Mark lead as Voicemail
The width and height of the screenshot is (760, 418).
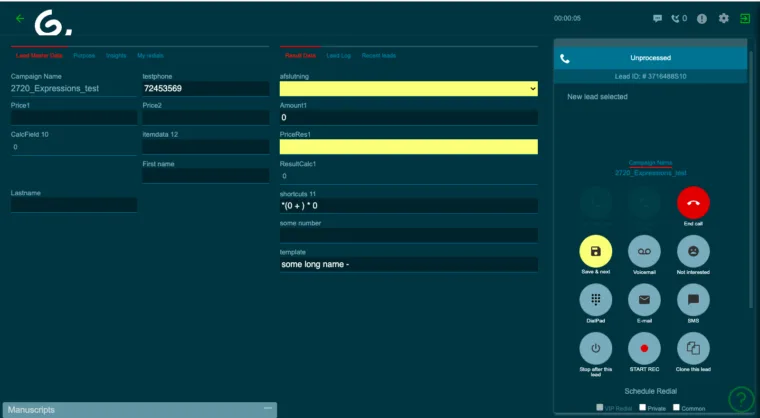click(644, 251)
